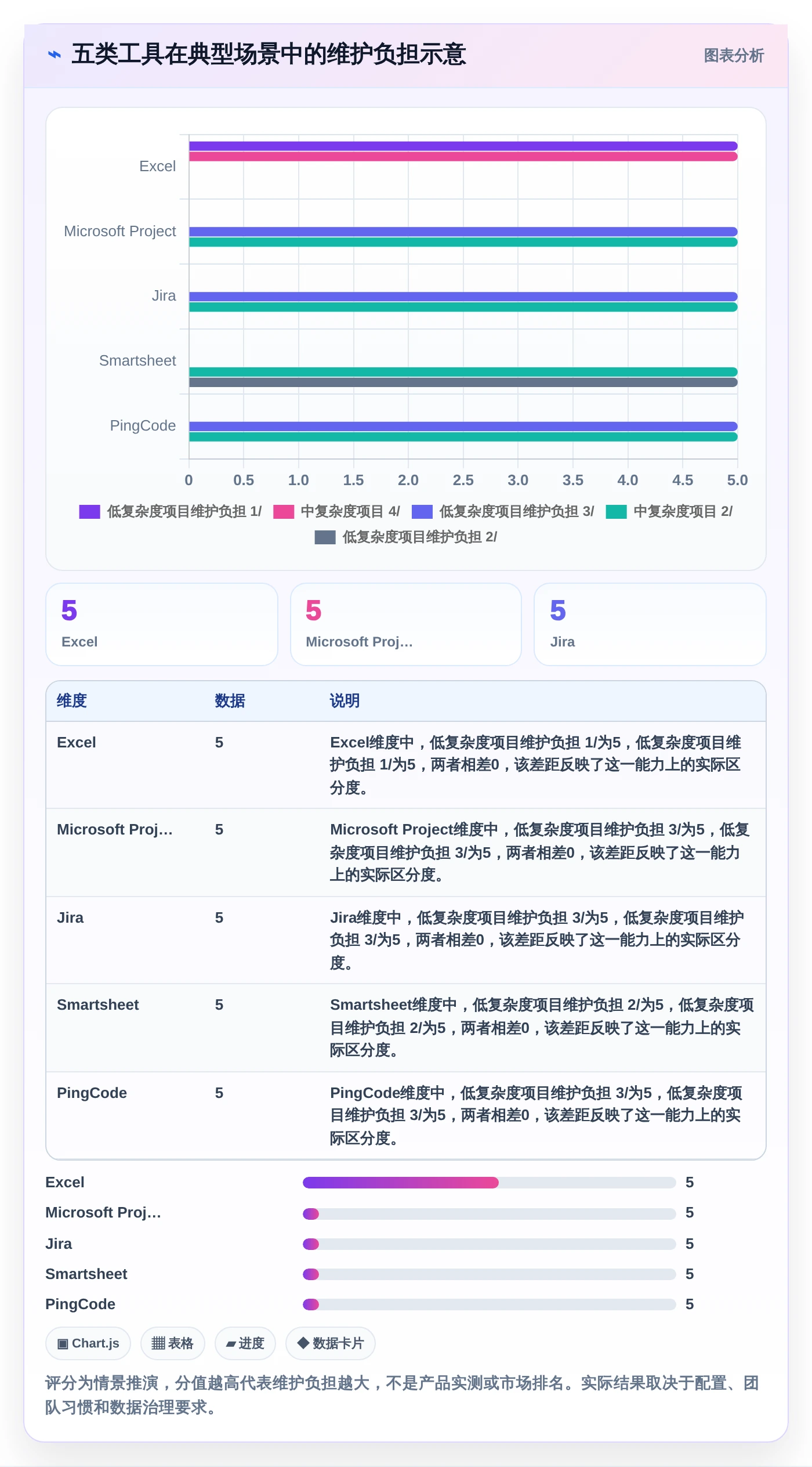The width and height of the screenshot is (812, 1467).
Task: Click the 2.5 tick on the x-axis
Action: (463, 480)
